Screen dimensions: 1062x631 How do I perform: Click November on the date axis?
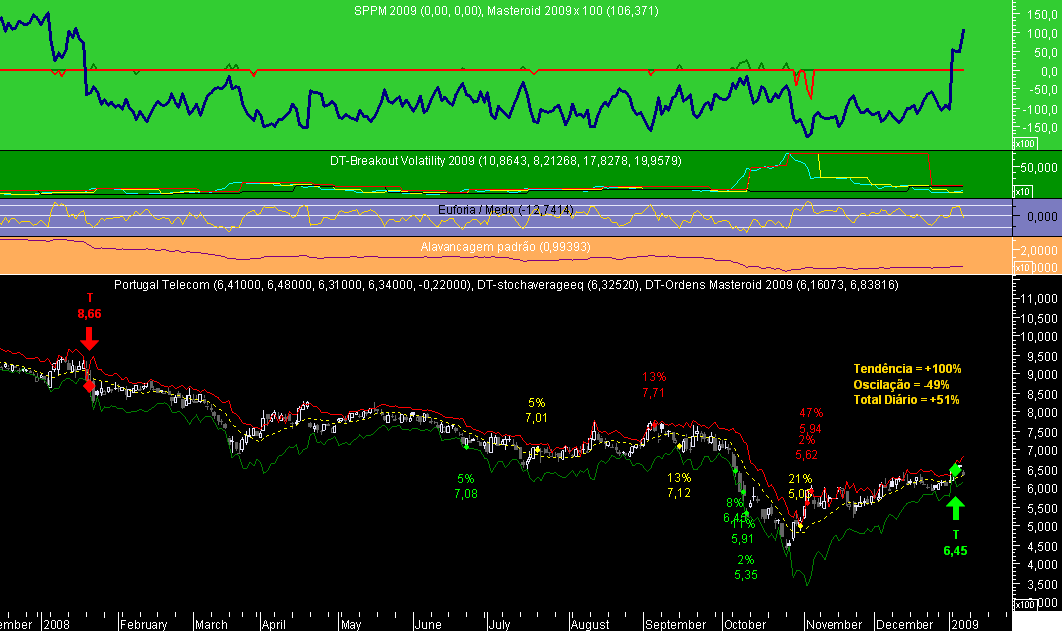pos(834,624)
